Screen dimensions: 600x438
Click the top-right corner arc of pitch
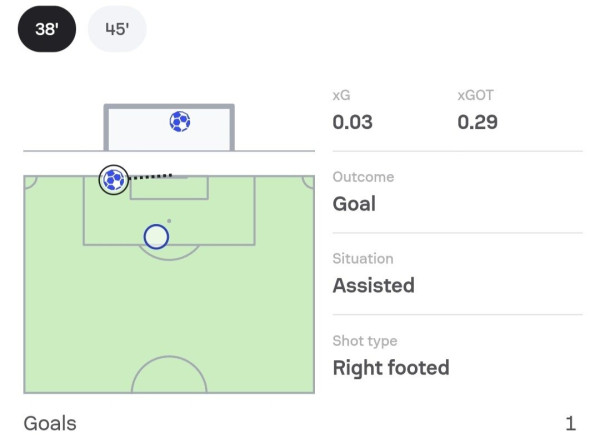(307, 183)
